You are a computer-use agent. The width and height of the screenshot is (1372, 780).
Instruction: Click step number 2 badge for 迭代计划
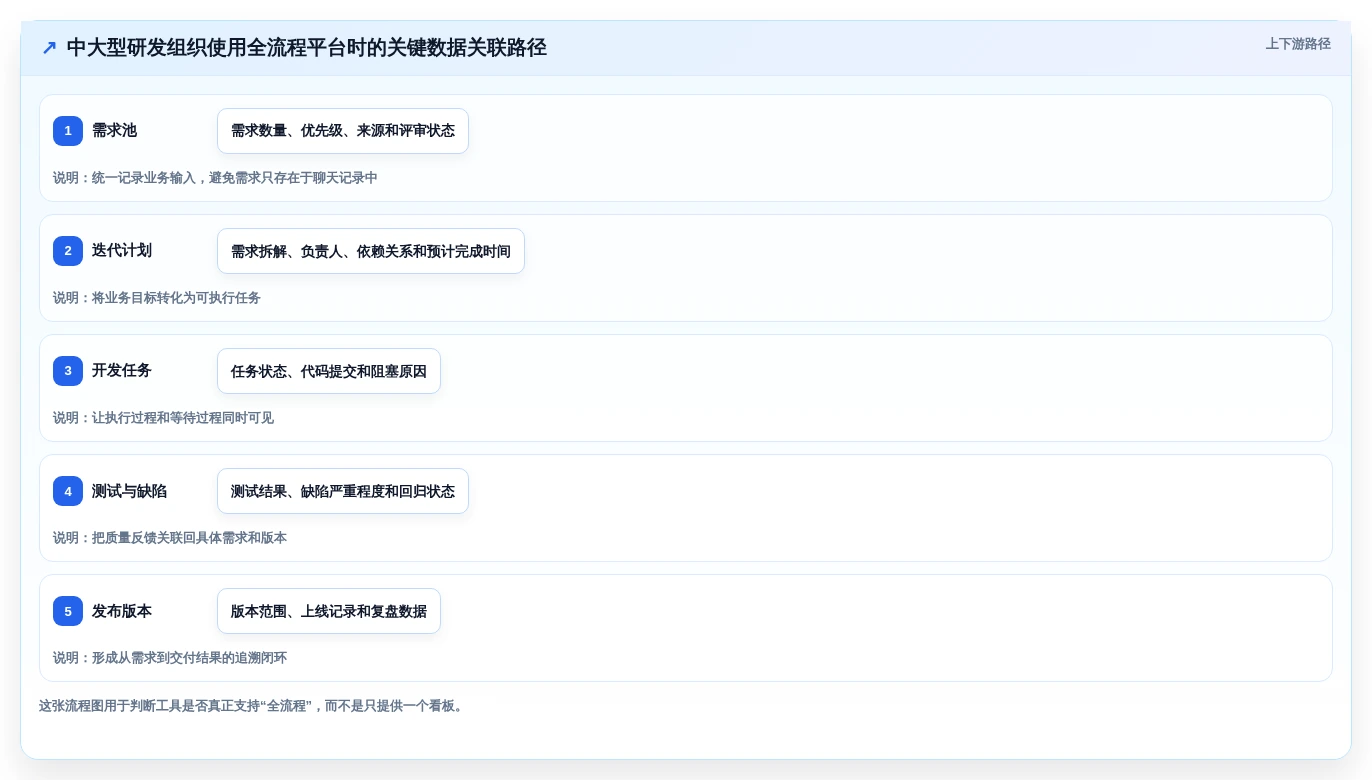(68, 251)
